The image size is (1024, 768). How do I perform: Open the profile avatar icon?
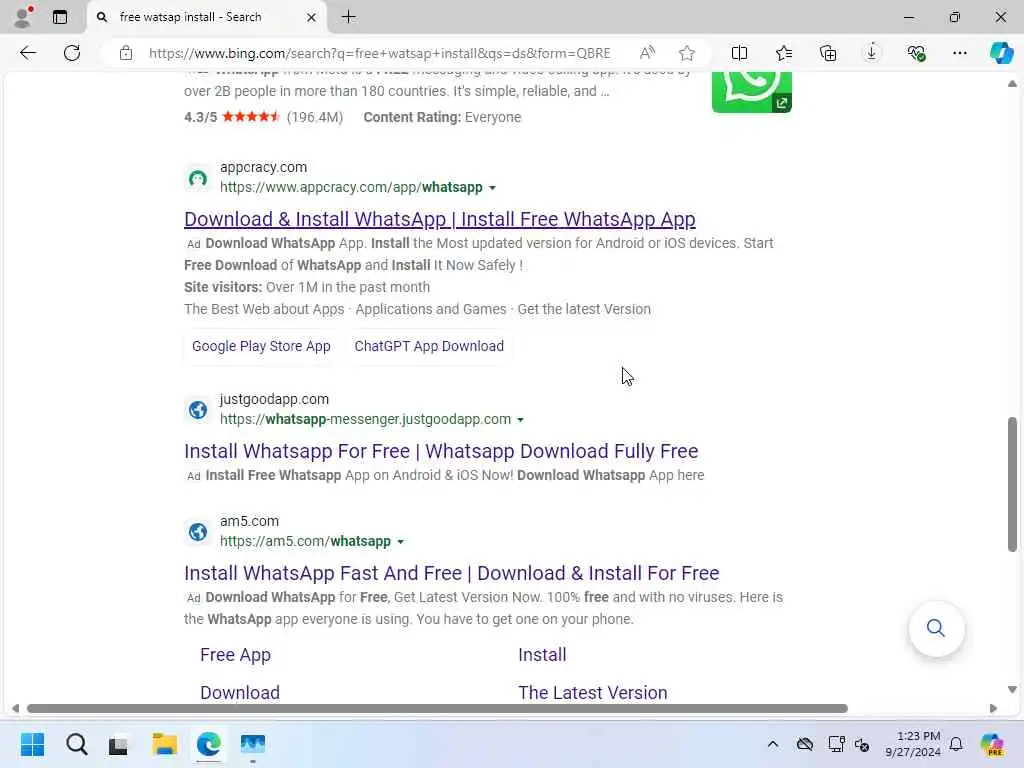click(x=23, y=17)
